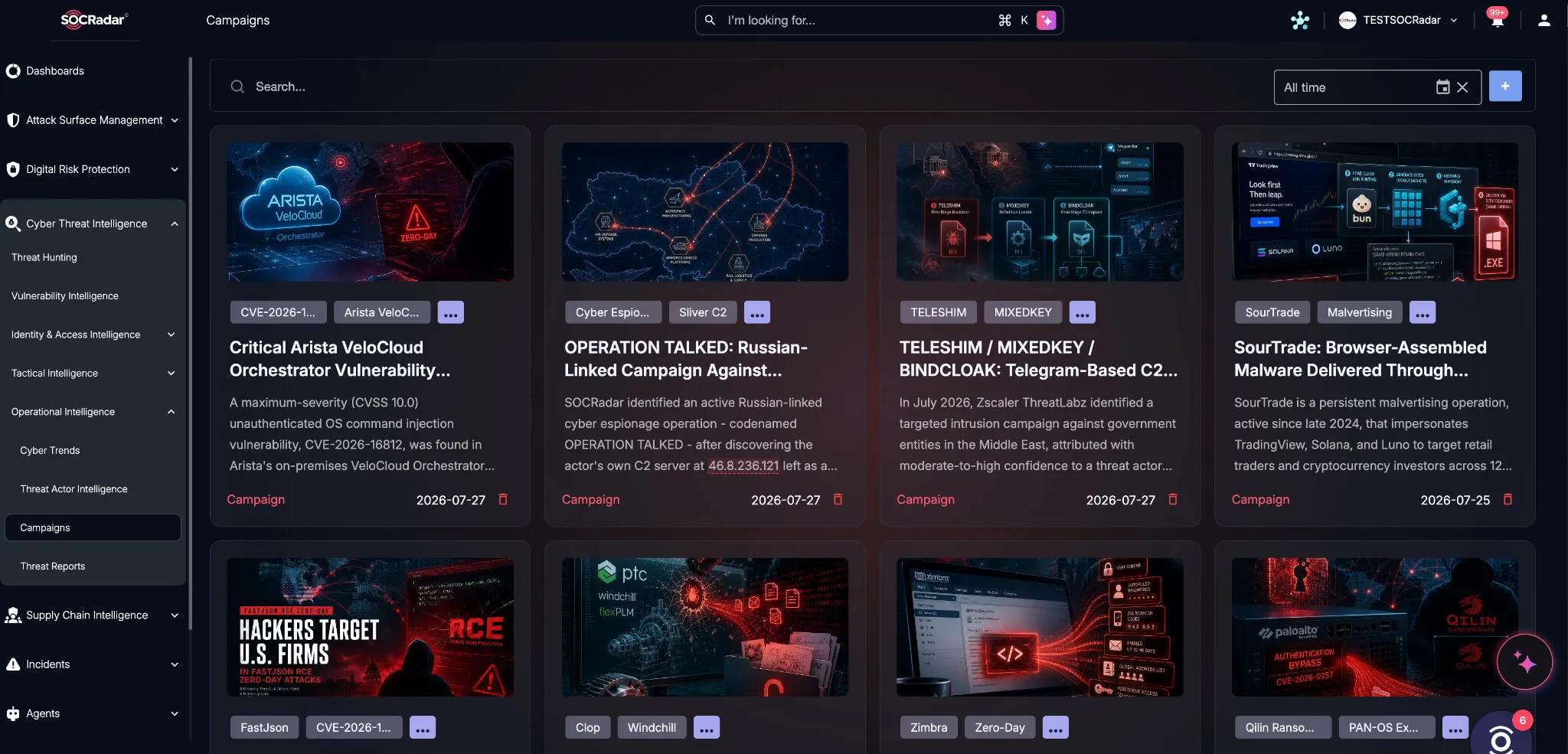Open TESTSOCRadar account dropdown
The height and width of the screenshot is (754, 1568).
point(1398,21)
